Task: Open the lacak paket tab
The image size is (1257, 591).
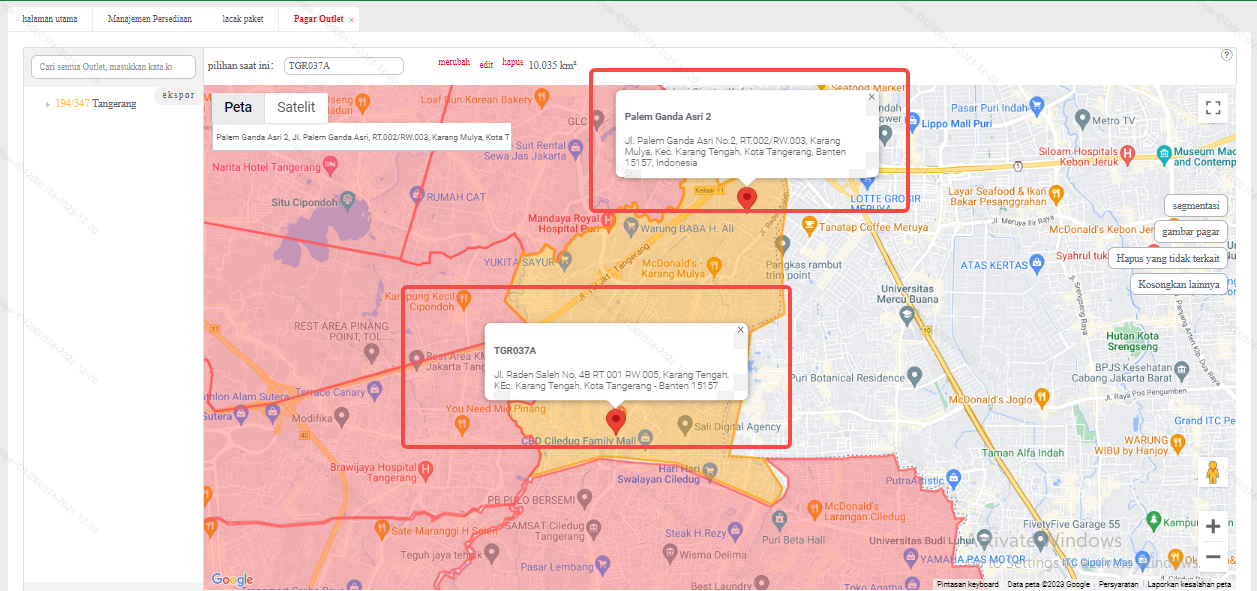Action: [x=243, y=19]
